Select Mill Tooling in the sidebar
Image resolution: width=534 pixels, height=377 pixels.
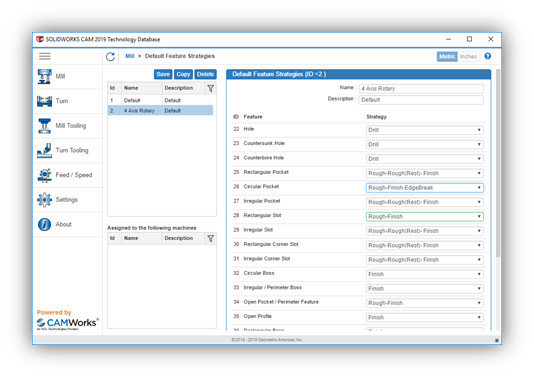(x=71, y=126)
